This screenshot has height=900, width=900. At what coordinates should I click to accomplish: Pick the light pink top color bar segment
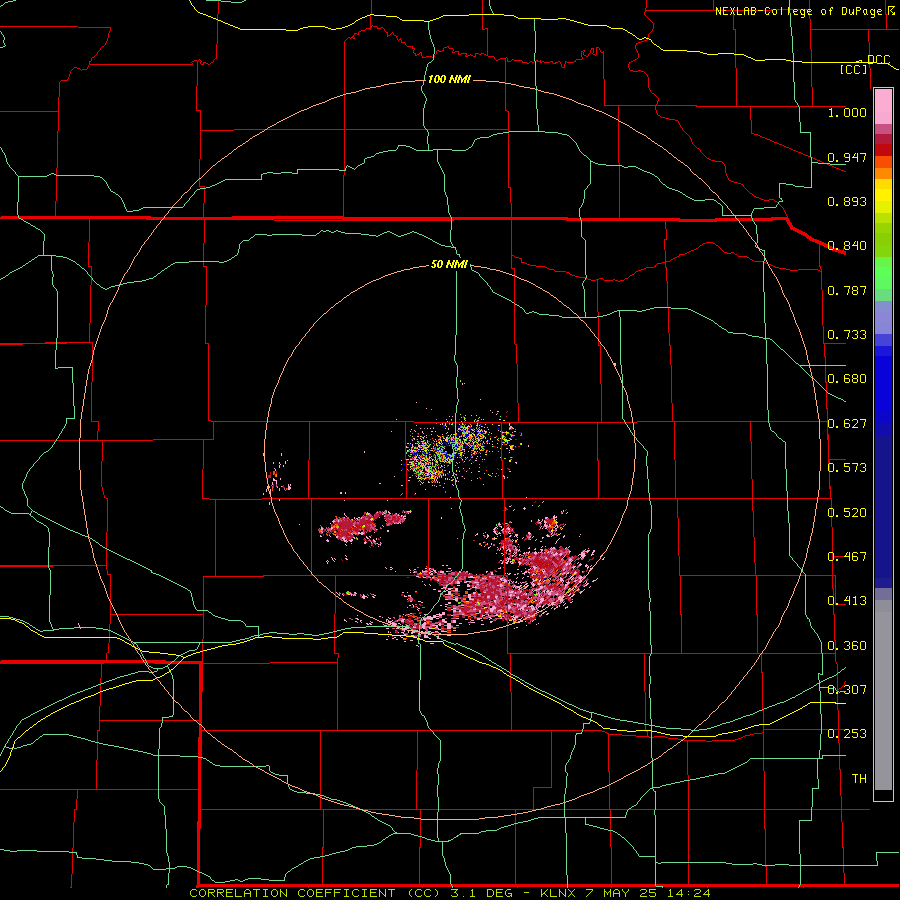tap(883, 107)
